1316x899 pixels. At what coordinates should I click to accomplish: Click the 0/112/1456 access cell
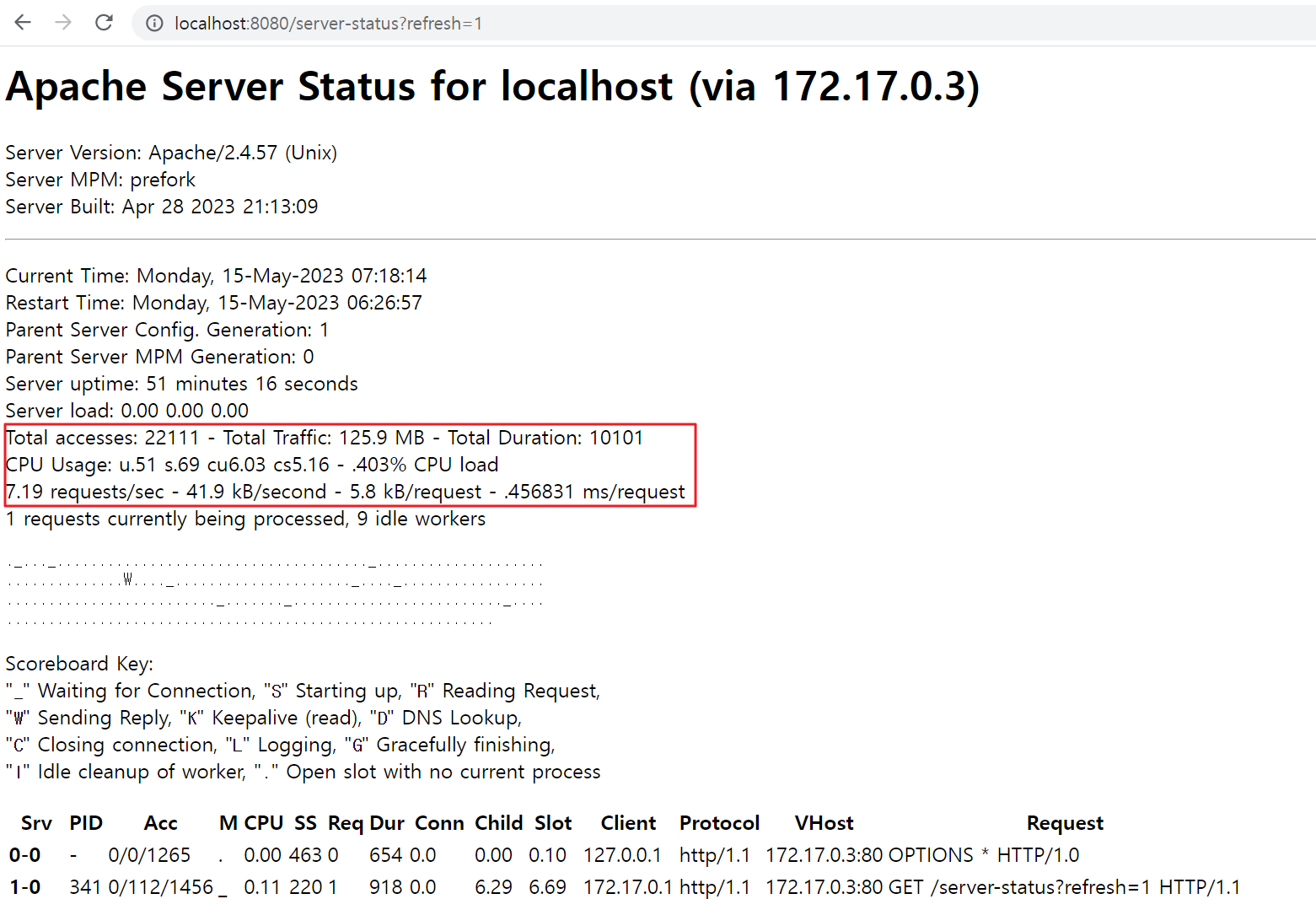(160, 887)
